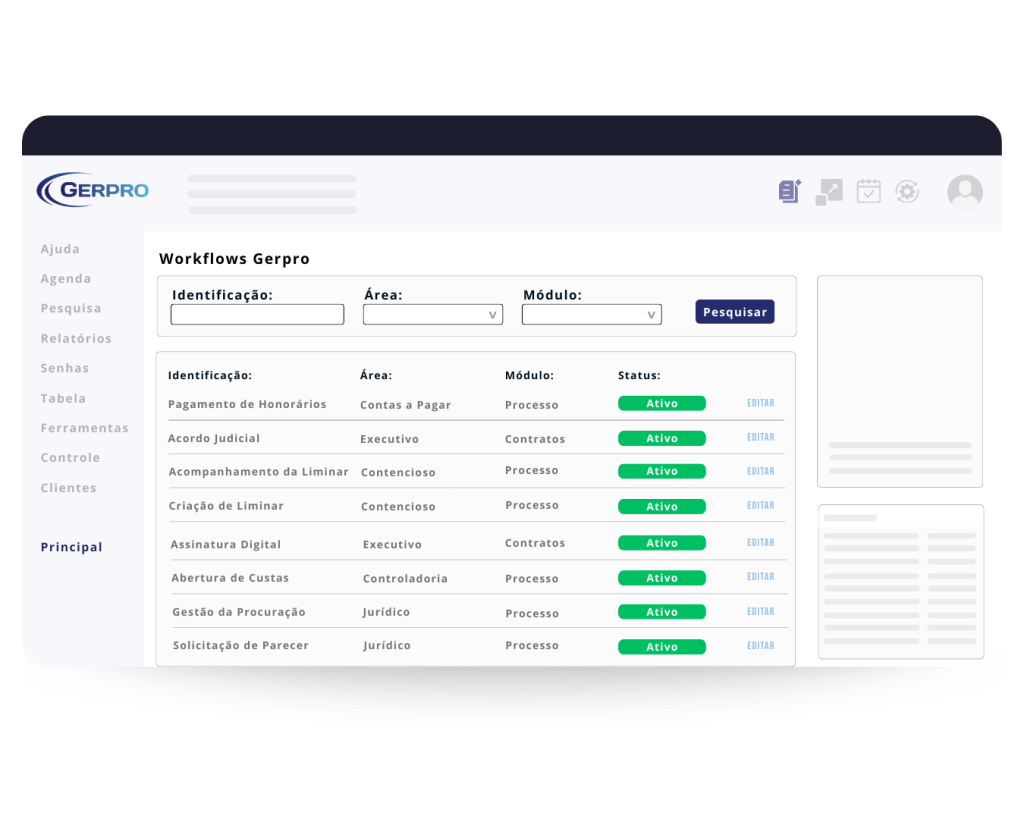Open the gear with circular arrows icon

[907, 192]
